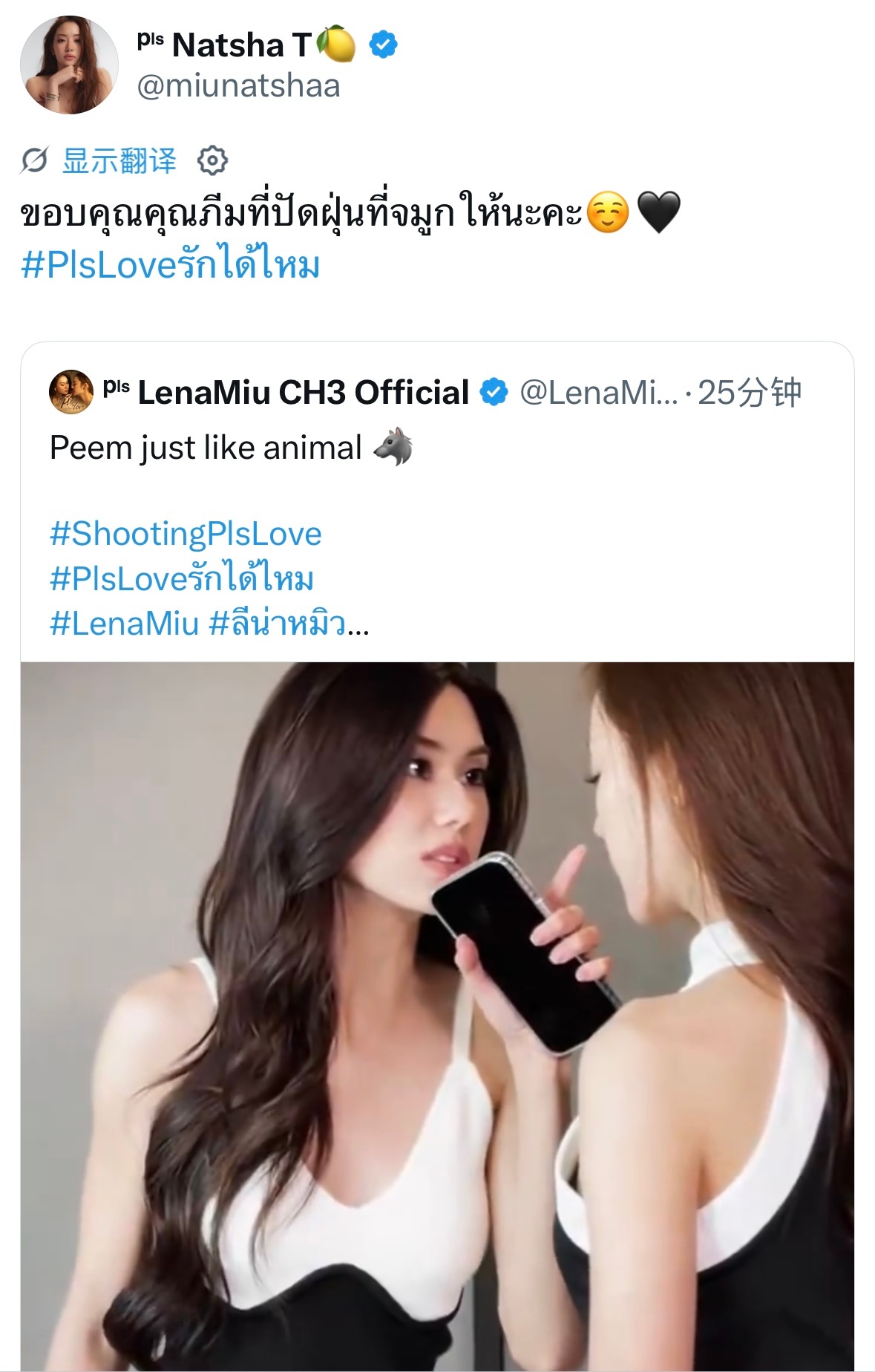Open the #LenaMiu hashtag
Screen dimensions: 875x1372
[124, 623]
